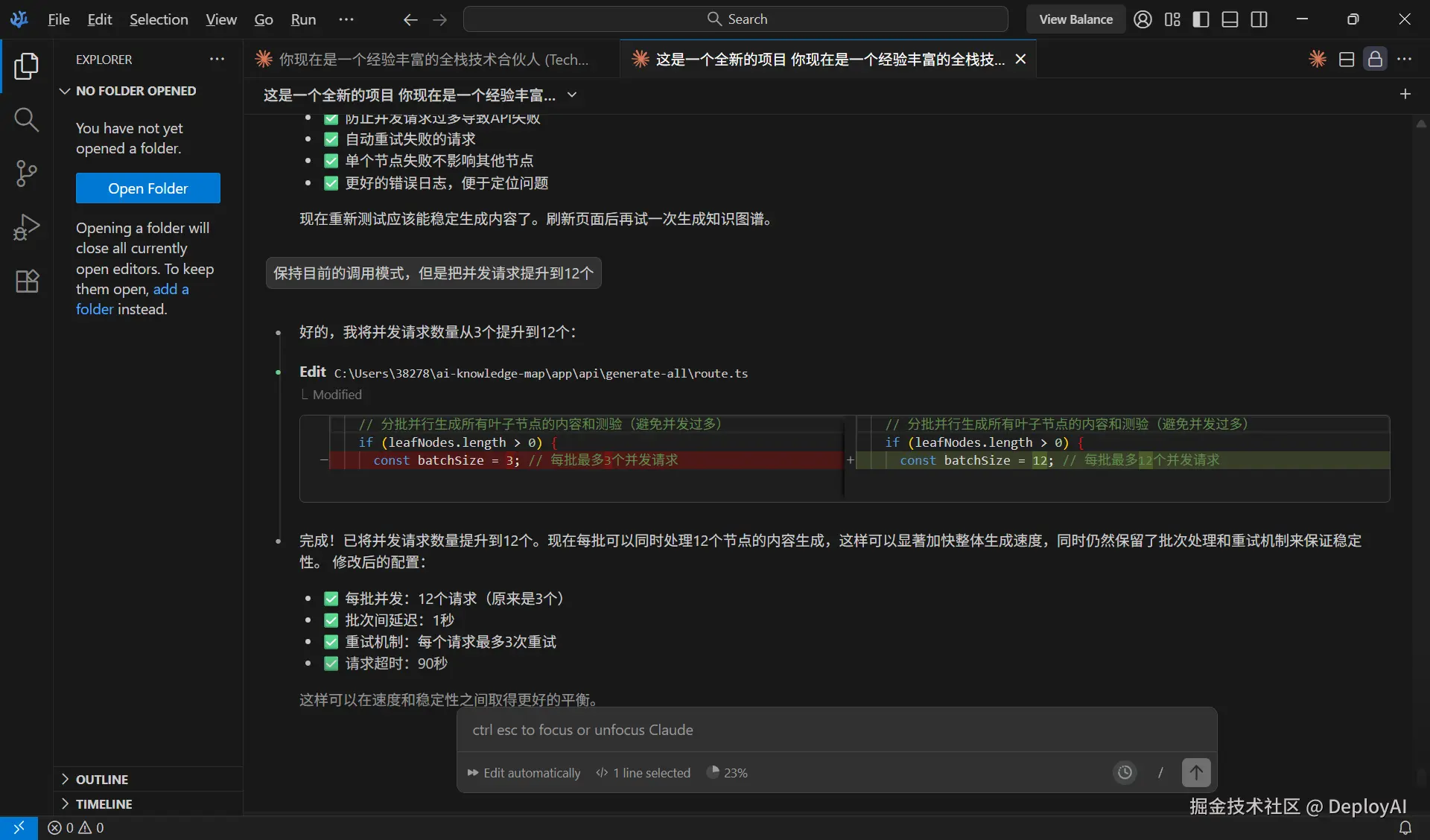
Task: Open the notifications bell in the status bar
Action: click(1405, 828)
